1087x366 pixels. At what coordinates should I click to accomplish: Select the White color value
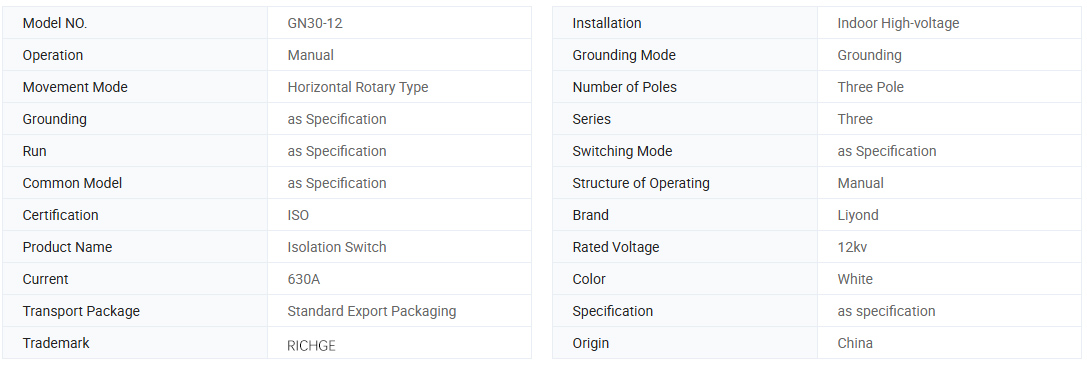coord(855,279)
